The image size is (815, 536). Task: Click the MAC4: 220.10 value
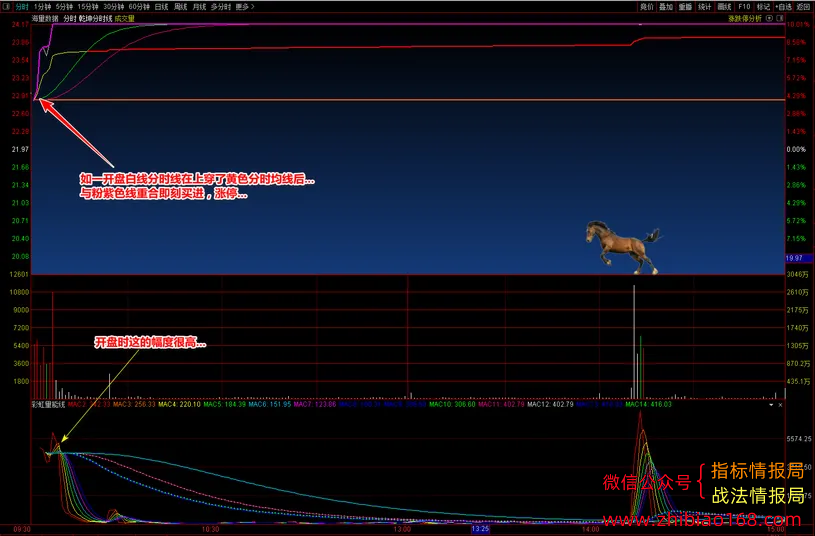[x=179, y=404]
